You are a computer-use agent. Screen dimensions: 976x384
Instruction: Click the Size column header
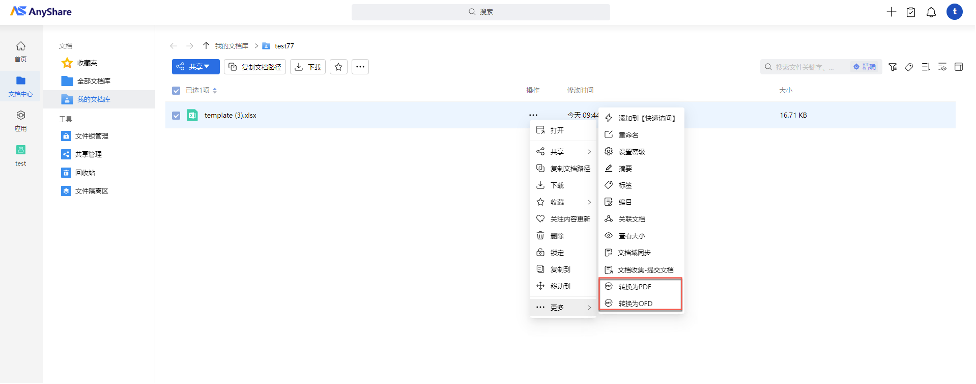click(x=786, y=91)
